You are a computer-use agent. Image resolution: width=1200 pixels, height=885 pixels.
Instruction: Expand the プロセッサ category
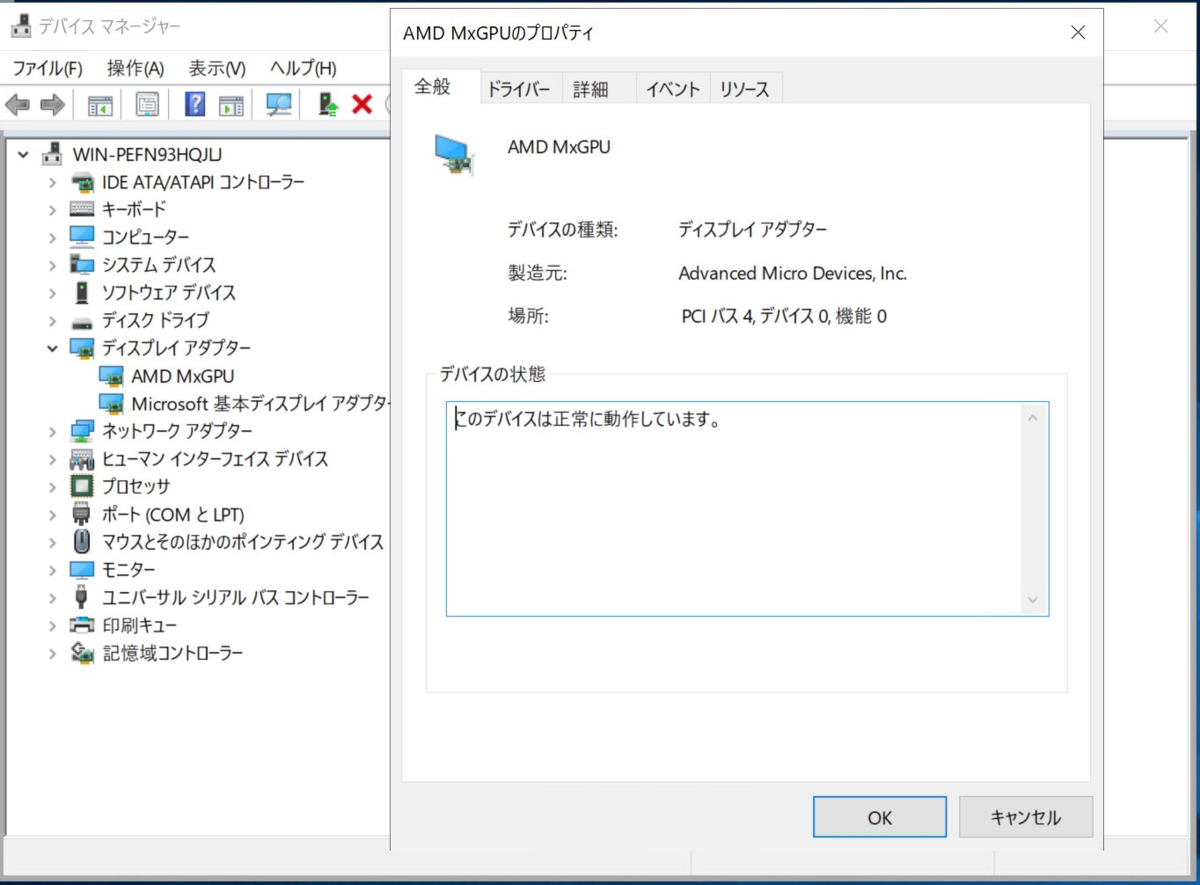pos(52,487)
